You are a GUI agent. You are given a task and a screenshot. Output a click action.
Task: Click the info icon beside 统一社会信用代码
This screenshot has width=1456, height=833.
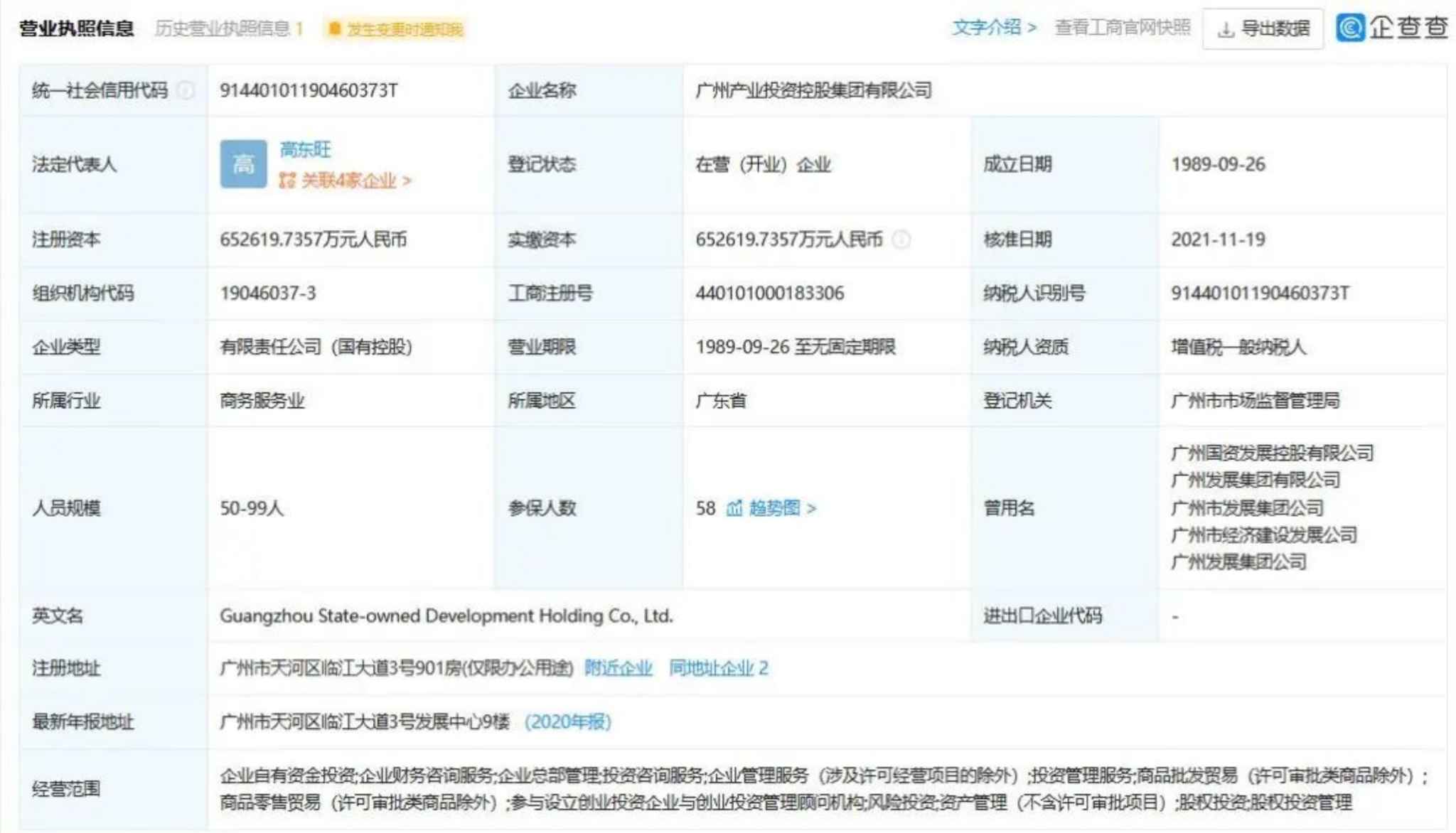point(185,90)
